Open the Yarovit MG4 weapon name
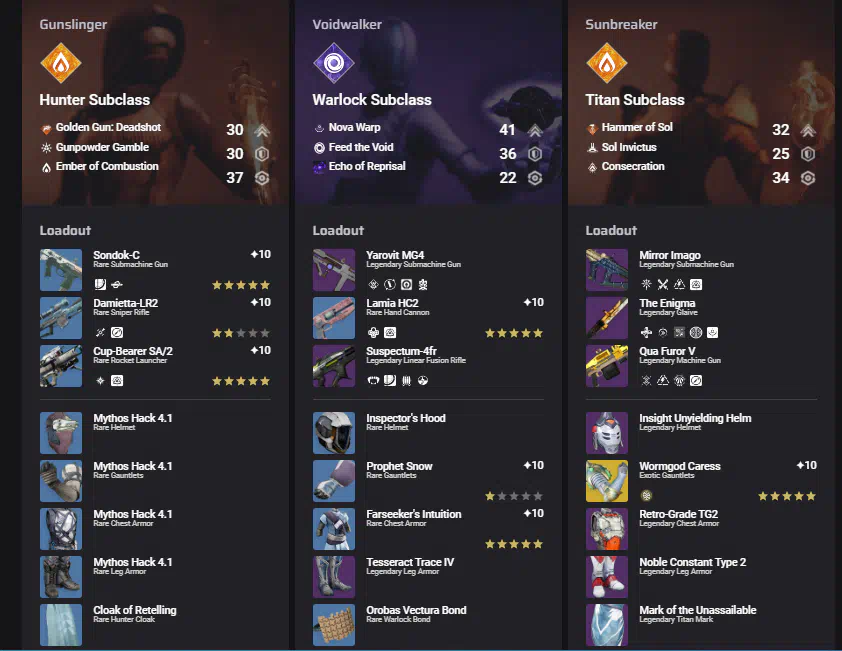842x651 pixels. [x=395, y=255]
